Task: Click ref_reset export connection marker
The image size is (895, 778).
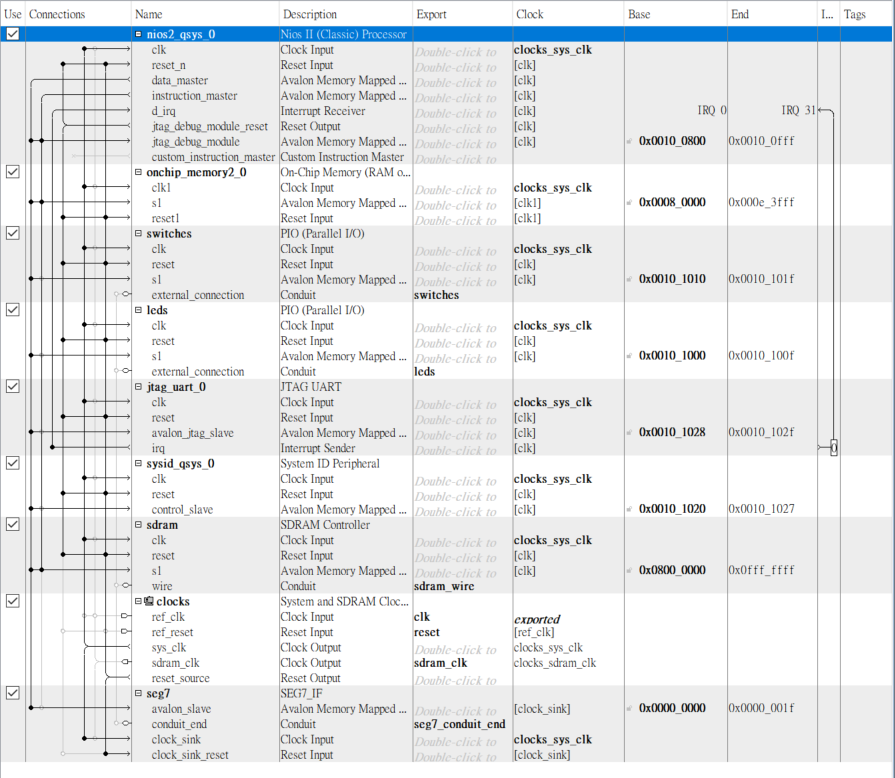Action: 125,631
